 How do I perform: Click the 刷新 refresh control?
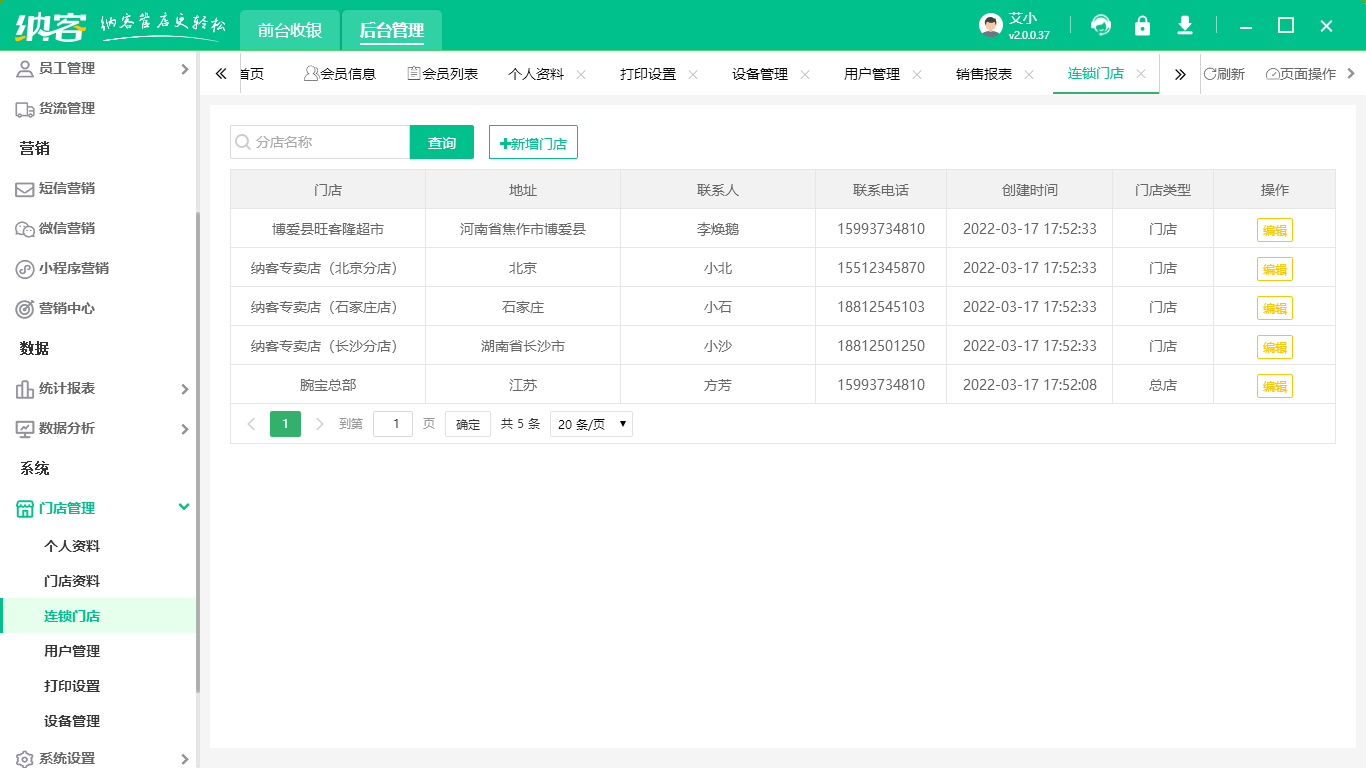tap(1226, 73)
